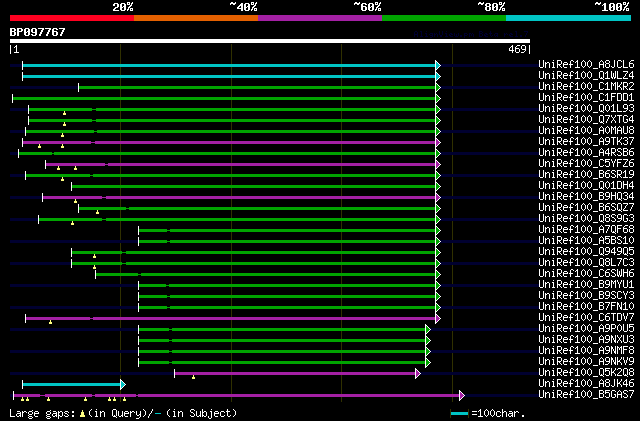Click the green ~80% legend segment

444,18
